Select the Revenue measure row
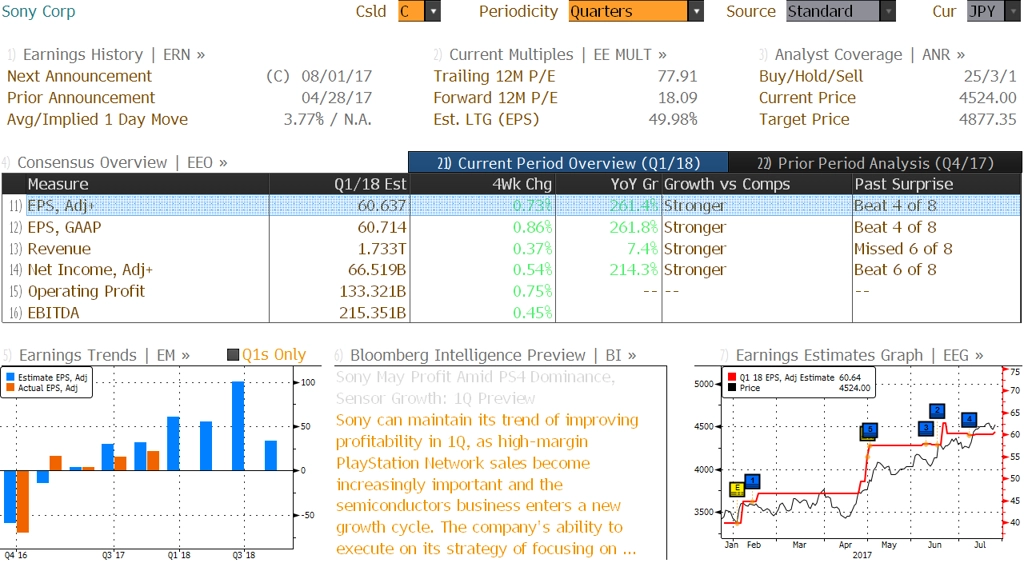Viewport: 1024px width, 563px height. click(x=511, y=249)
